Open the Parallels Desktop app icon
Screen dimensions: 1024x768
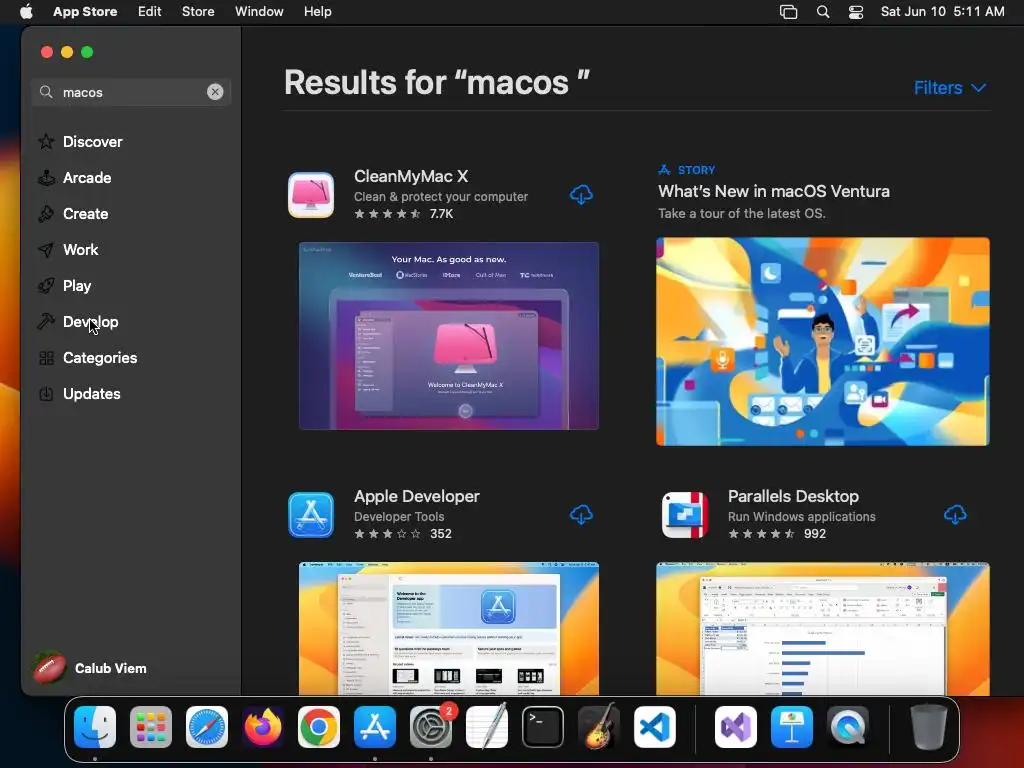click(x=684, y=515)
